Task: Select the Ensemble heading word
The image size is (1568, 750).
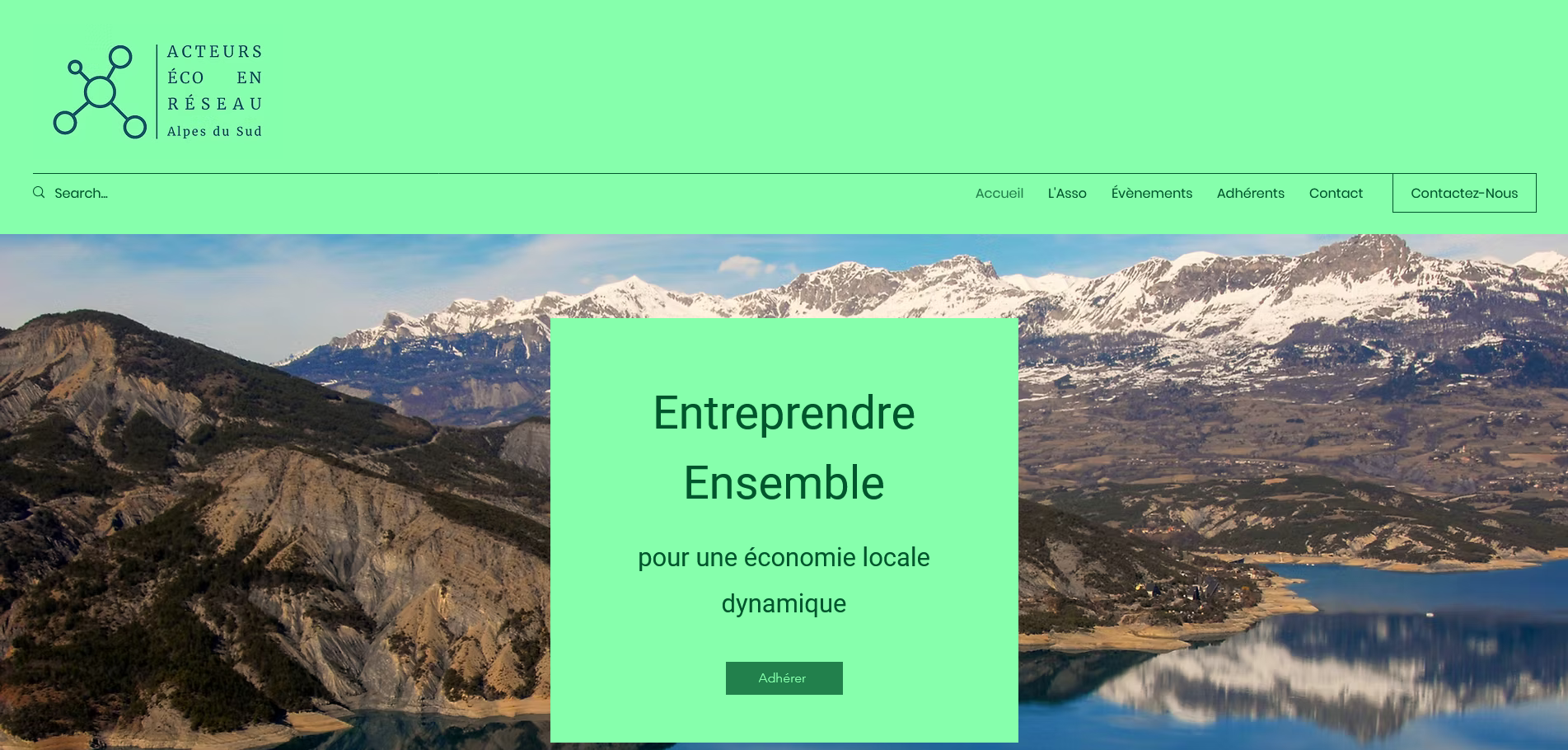Action: click(x=784, y=483)
